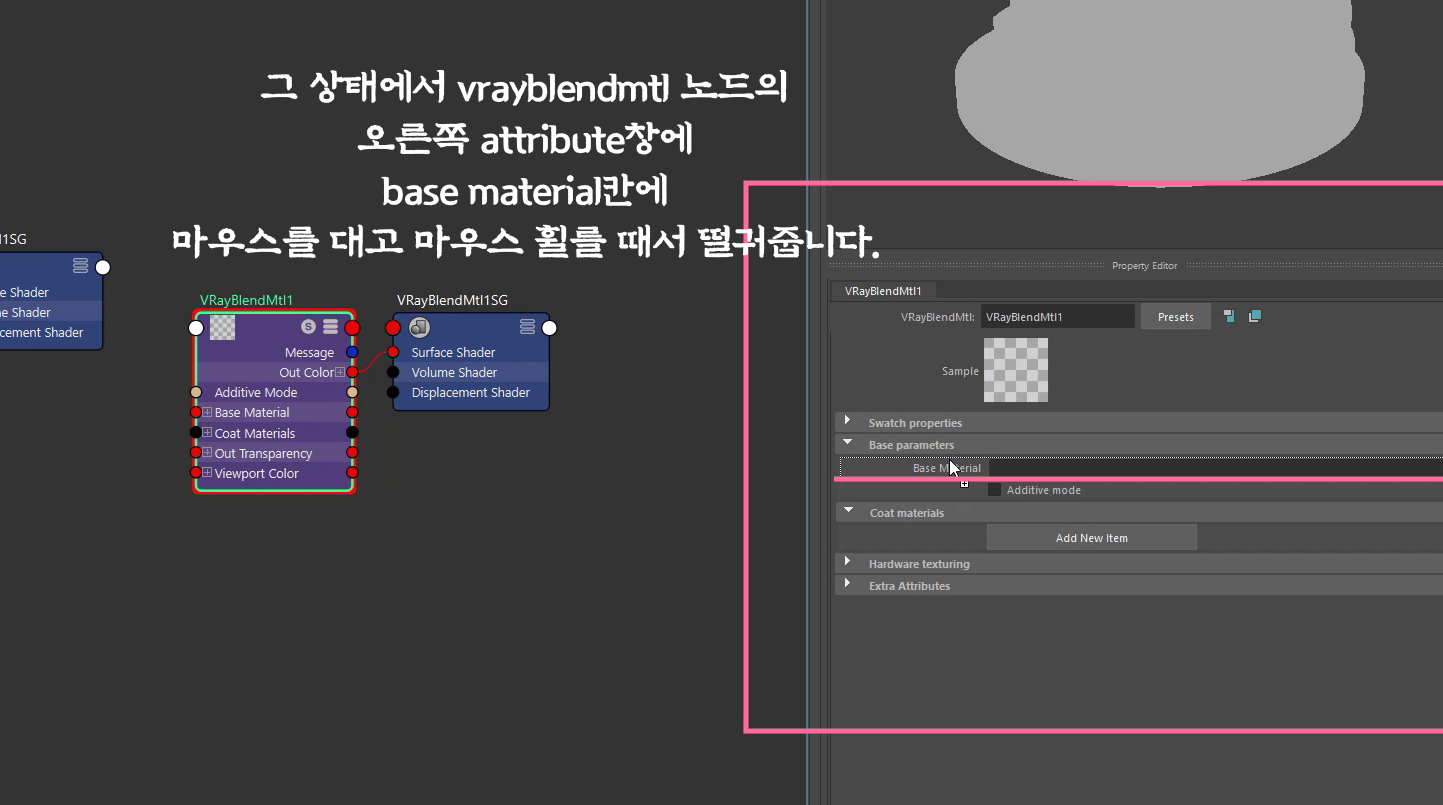
Task: Click the Property Editor panel title
Action: pos(1144,266)
